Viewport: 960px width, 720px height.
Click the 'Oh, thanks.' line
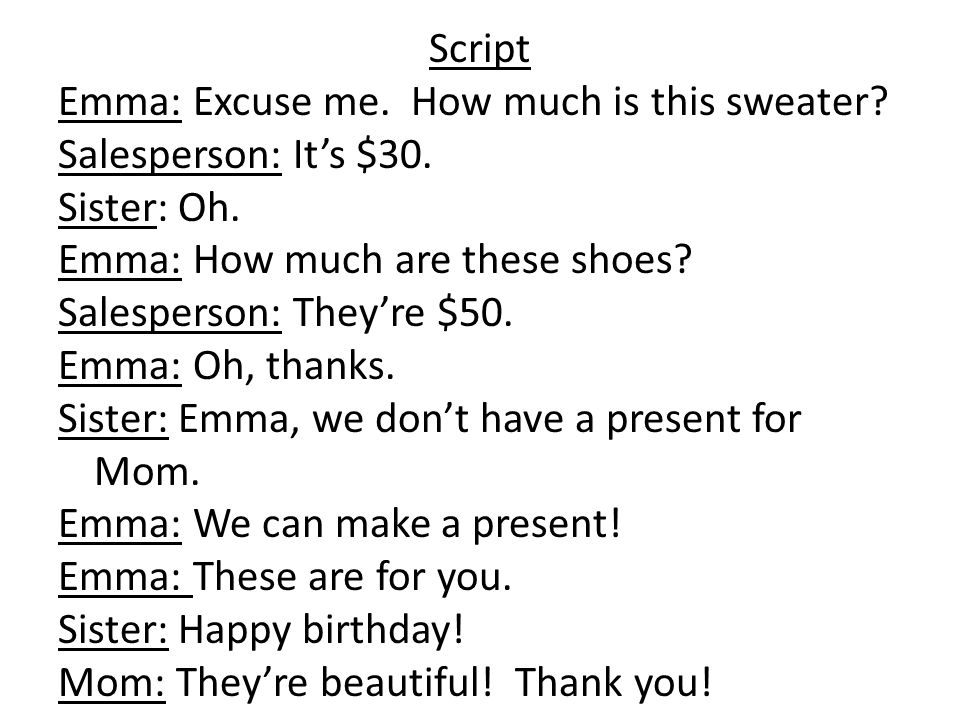coord(294,366)
